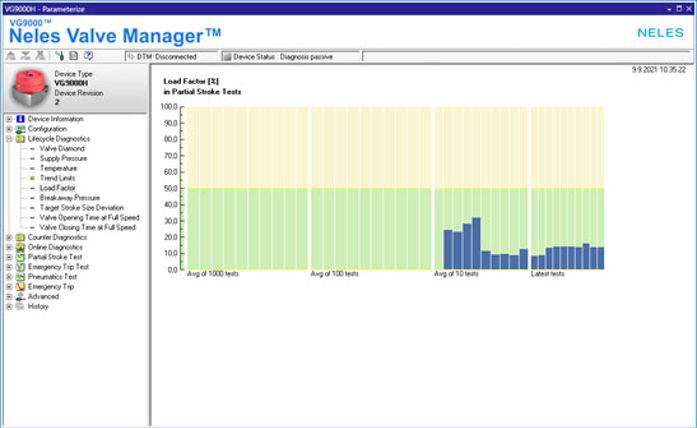Collapse the Lifecycle Diagnostics node
The height and width of the screenshot is (428, 697).
pos(9,139)
